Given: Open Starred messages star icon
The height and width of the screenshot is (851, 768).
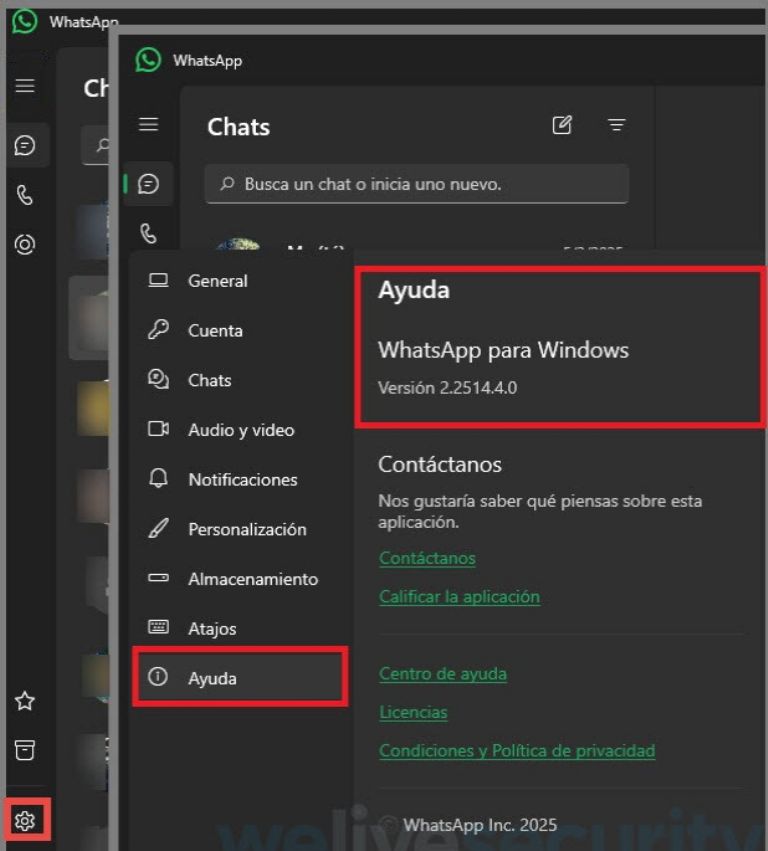Looking at the screenshot, I should click(25, 701).
